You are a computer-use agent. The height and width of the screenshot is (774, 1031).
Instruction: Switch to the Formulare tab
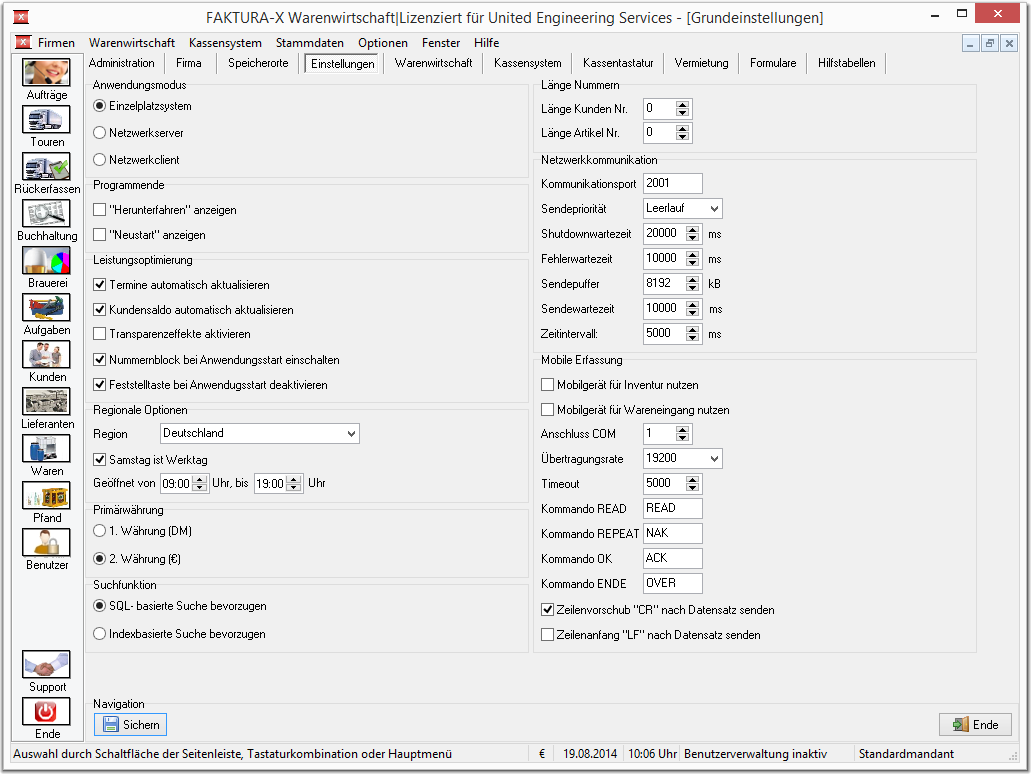tap(773, 63)
